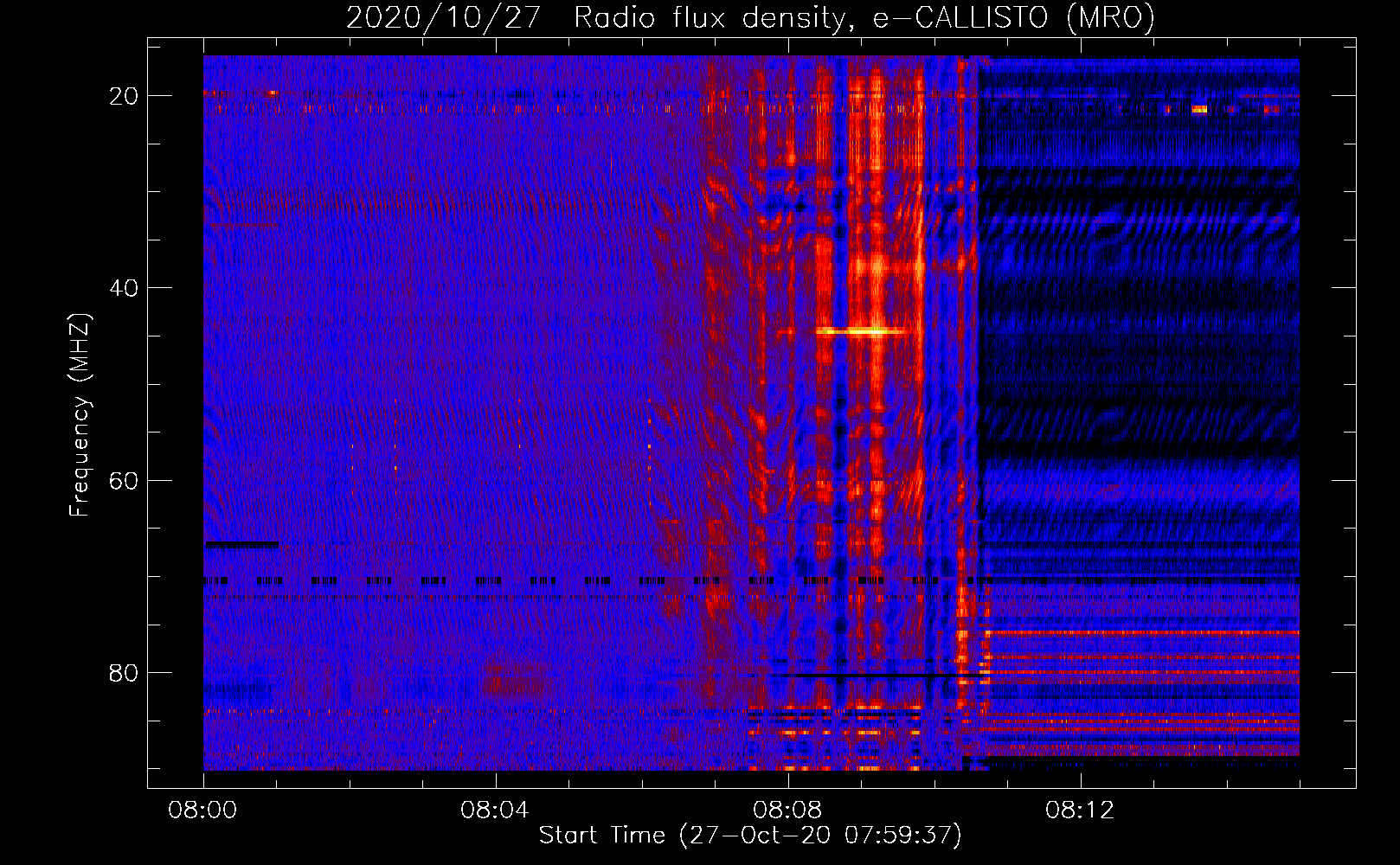Click the bright yellow burst near 45 MHz

pos(863,330)
